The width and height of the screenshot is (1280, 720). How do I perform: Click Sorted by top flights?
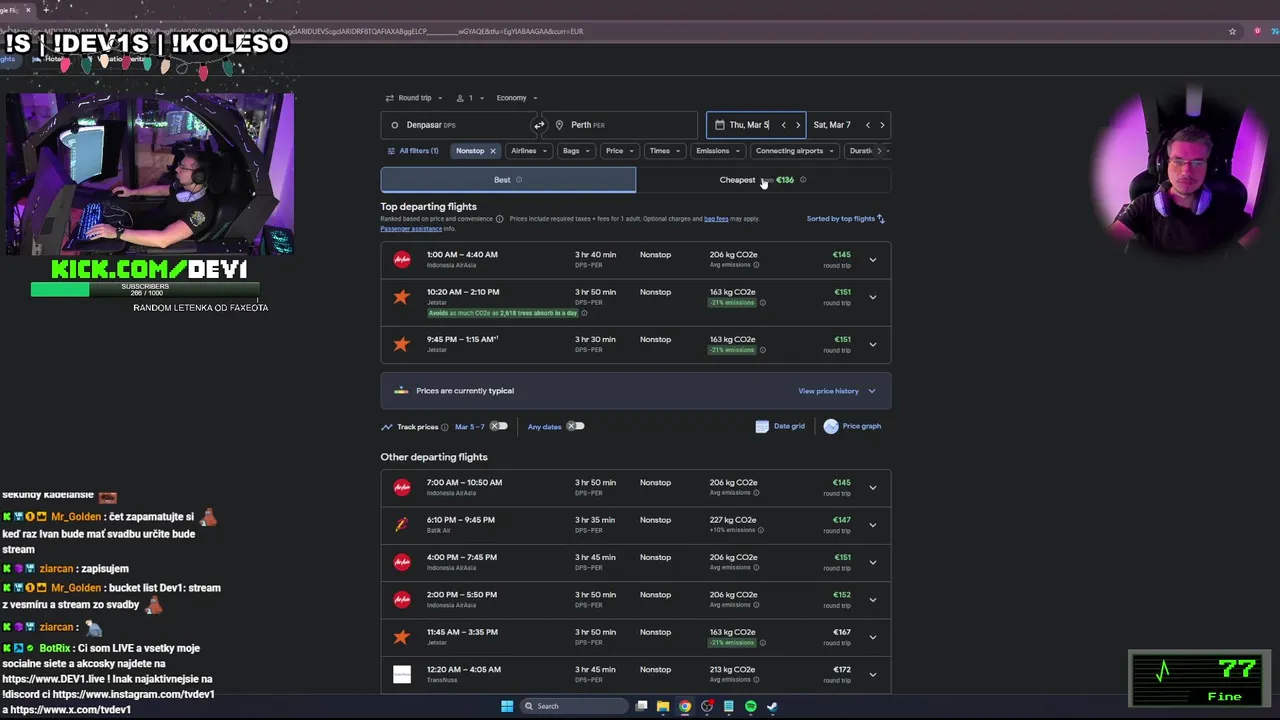click(x=846, y=219)
